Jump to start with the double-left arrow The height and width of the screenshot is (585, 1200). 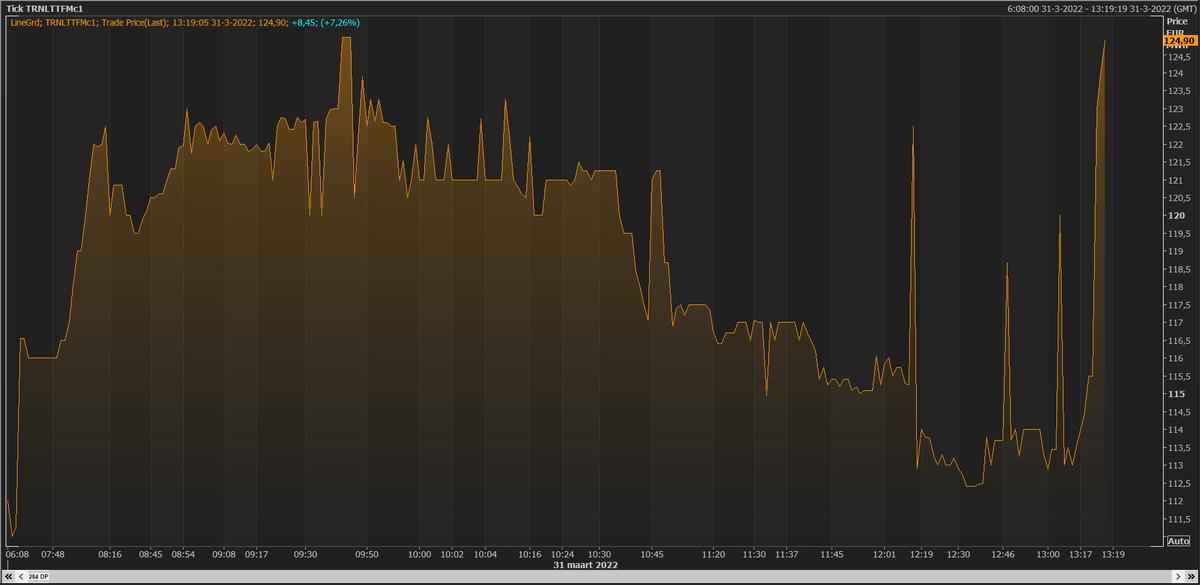[9, 577]
